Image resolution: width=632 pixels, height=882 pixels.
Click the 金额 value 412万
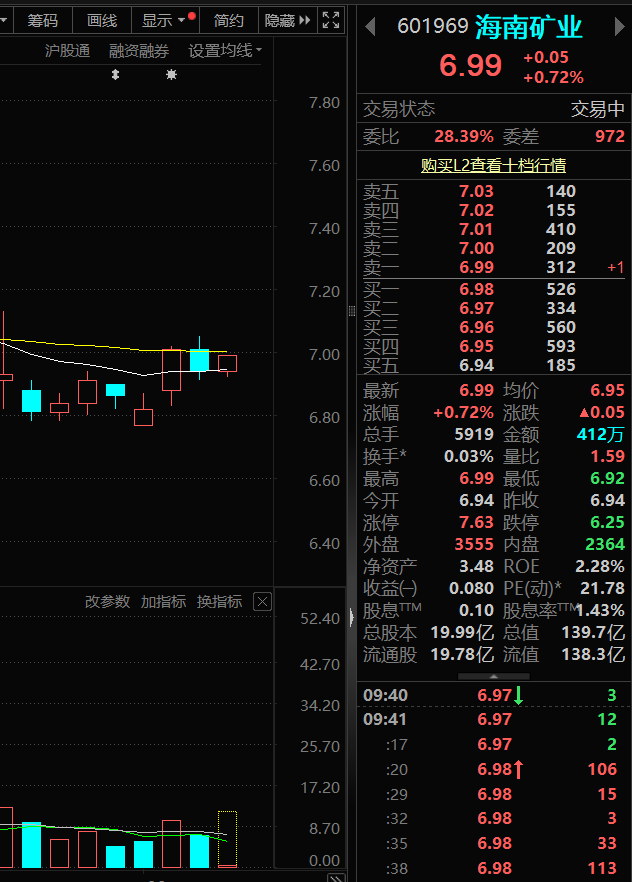click(601, 434)
